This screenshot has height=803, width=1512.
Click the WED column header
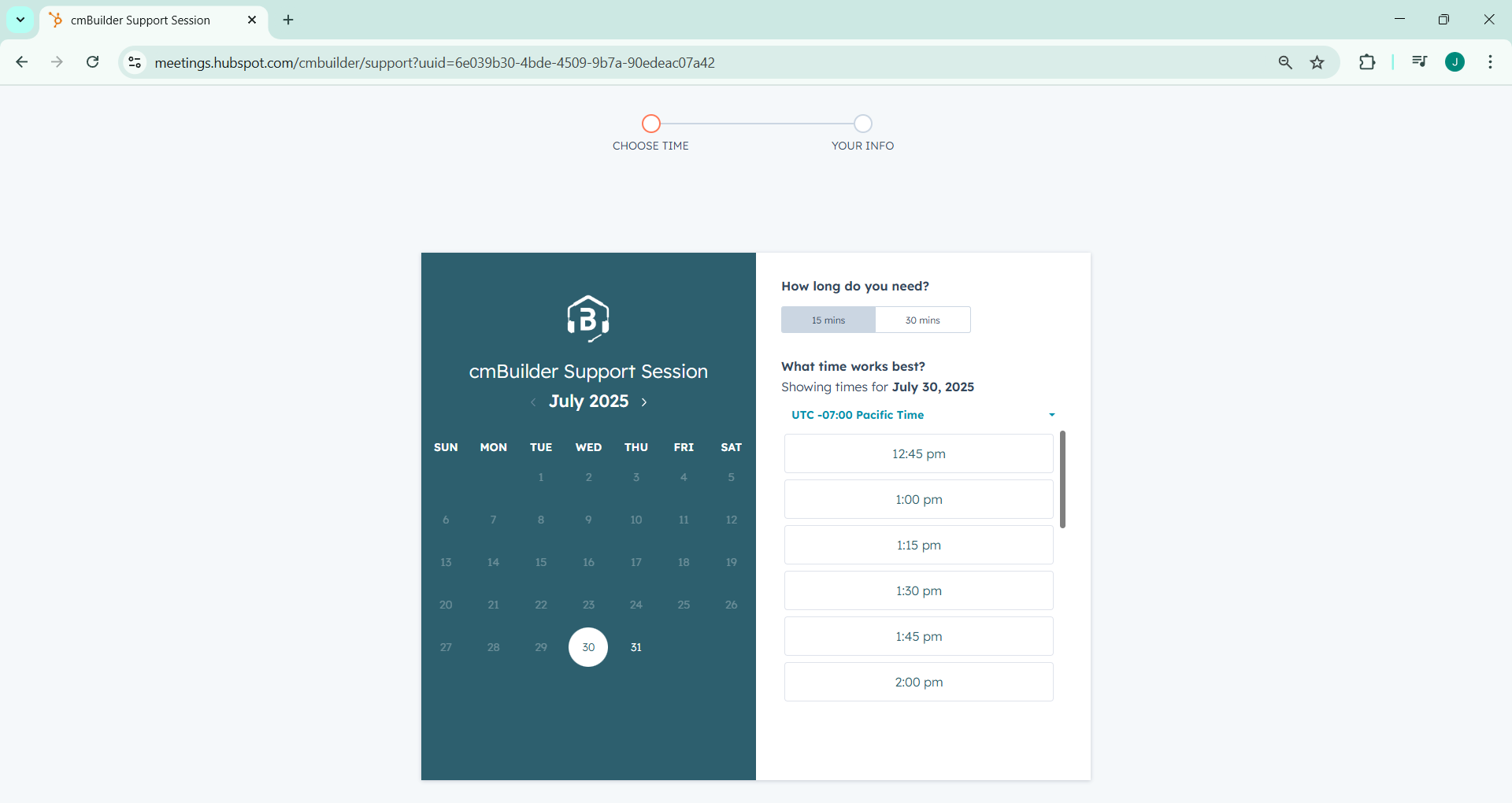point(588,447)
